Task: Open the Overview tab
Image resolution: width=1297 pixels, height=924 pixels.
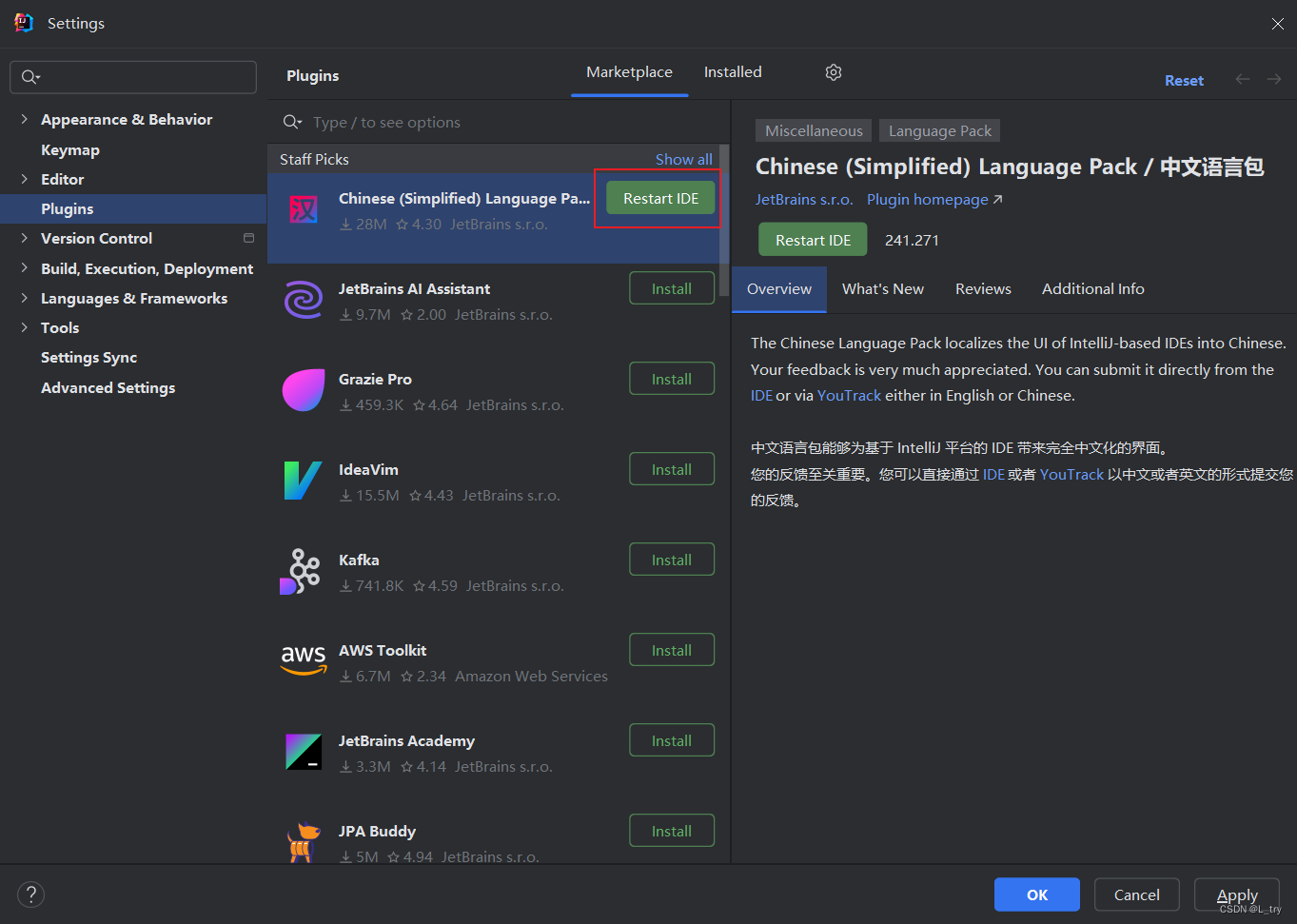Action: click(x=779, y=289)
